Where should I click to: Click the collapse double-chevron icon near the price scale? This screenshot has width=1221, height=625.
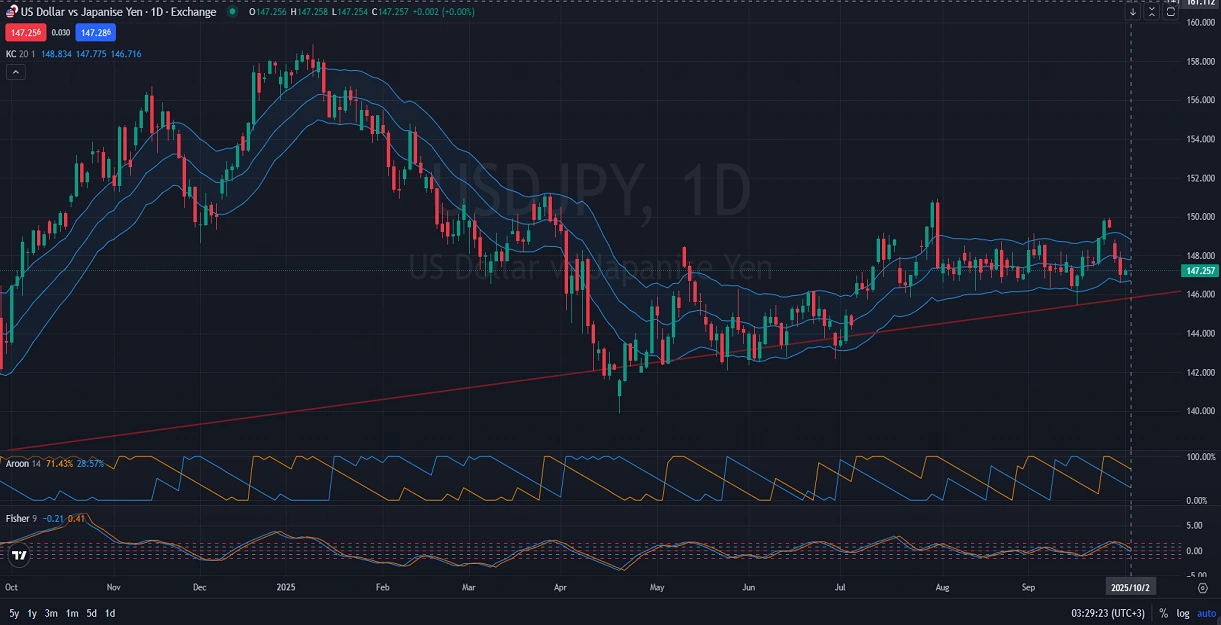pos(1152,11)
